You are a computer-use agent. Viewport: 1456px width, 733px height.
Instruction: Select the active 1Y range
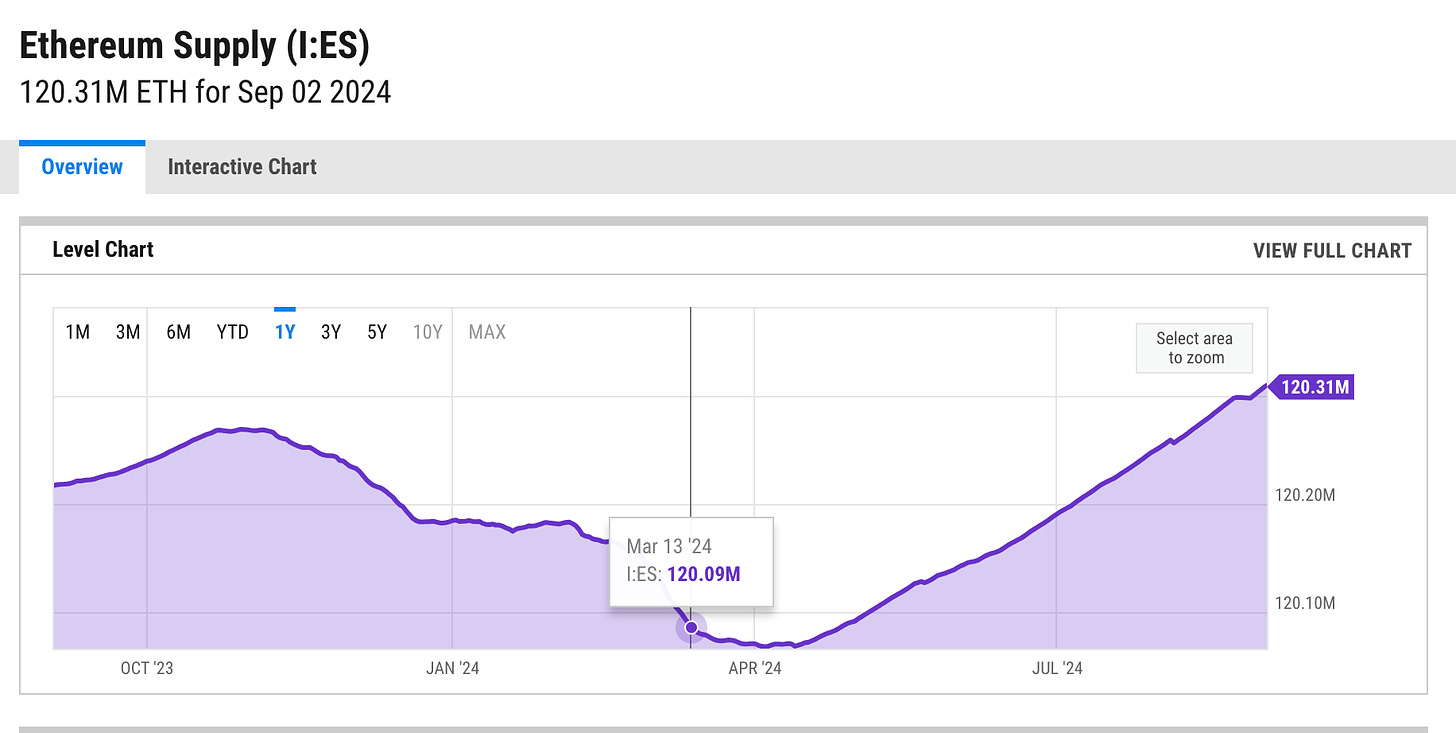(285, 332)
